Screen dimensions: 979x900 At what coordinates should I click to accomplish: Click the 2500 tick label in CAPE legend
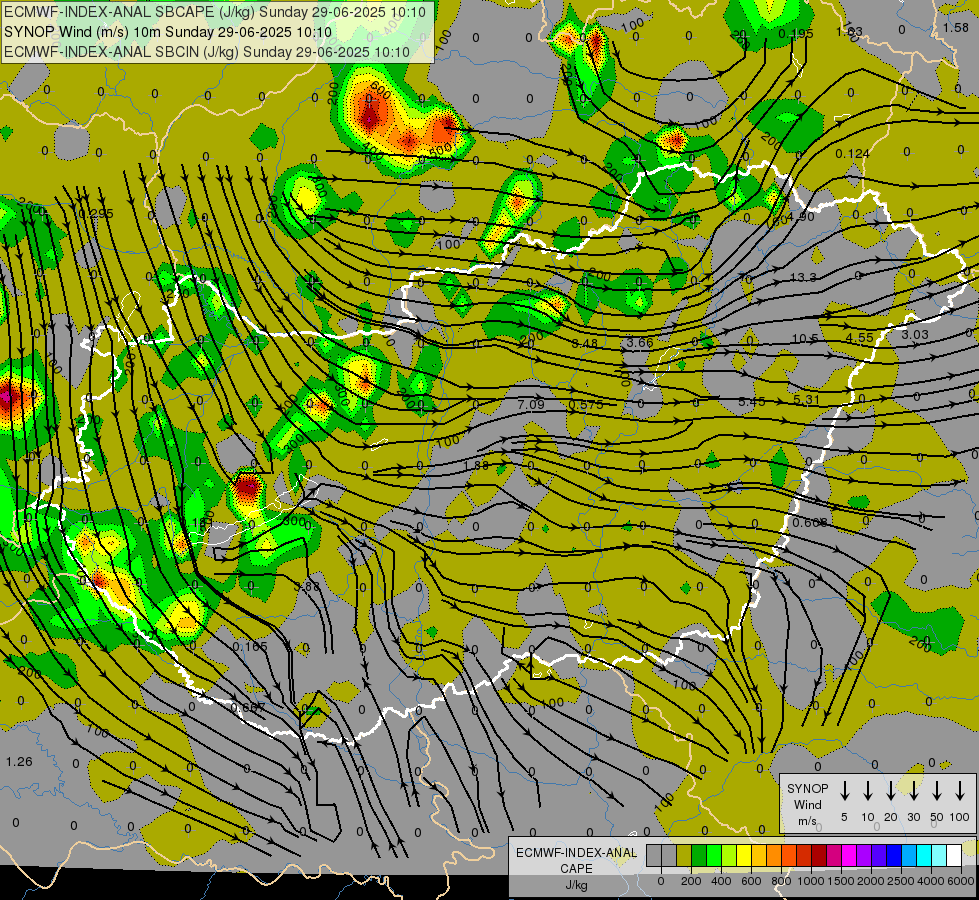(x=901, y=881)
